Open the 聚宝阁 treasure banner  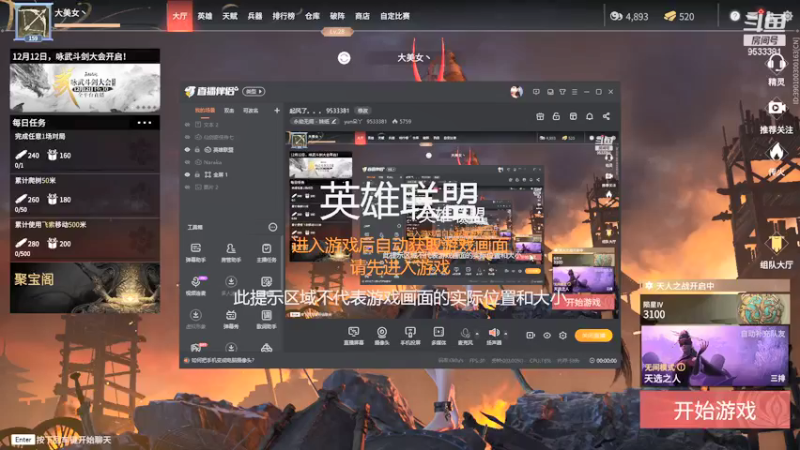(x=85, y=288)
